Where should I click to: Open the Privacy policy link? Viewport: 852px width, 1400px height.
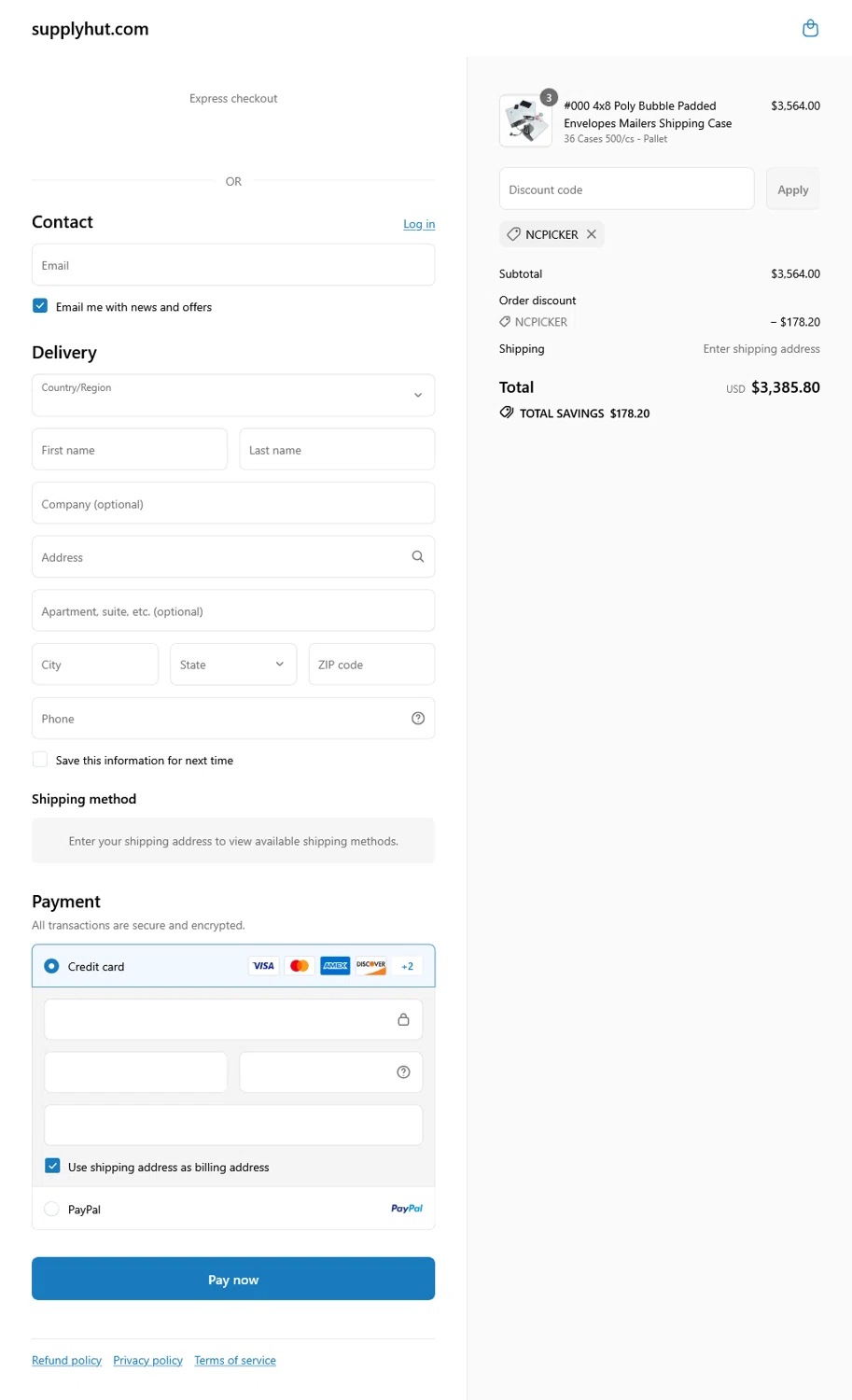(147, 1360)
